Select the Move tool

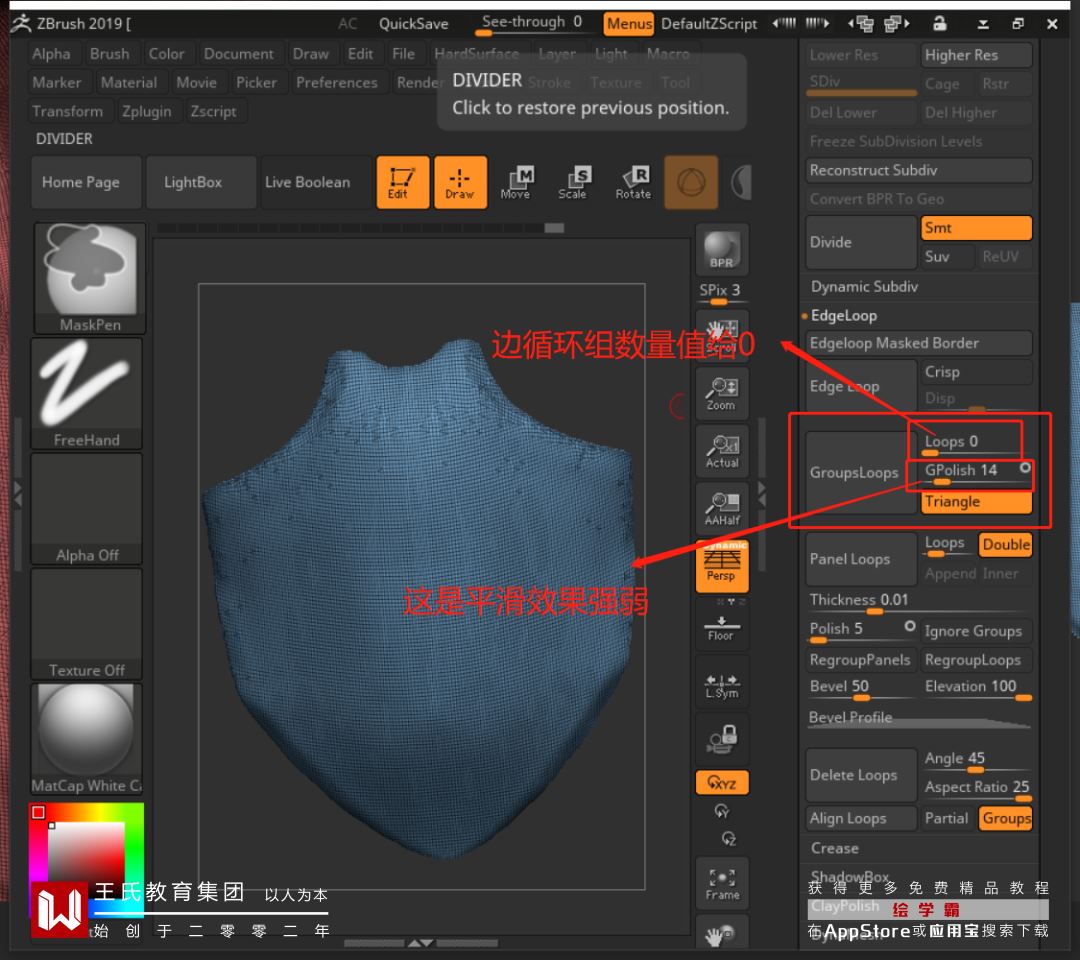(x=516, y=182)
